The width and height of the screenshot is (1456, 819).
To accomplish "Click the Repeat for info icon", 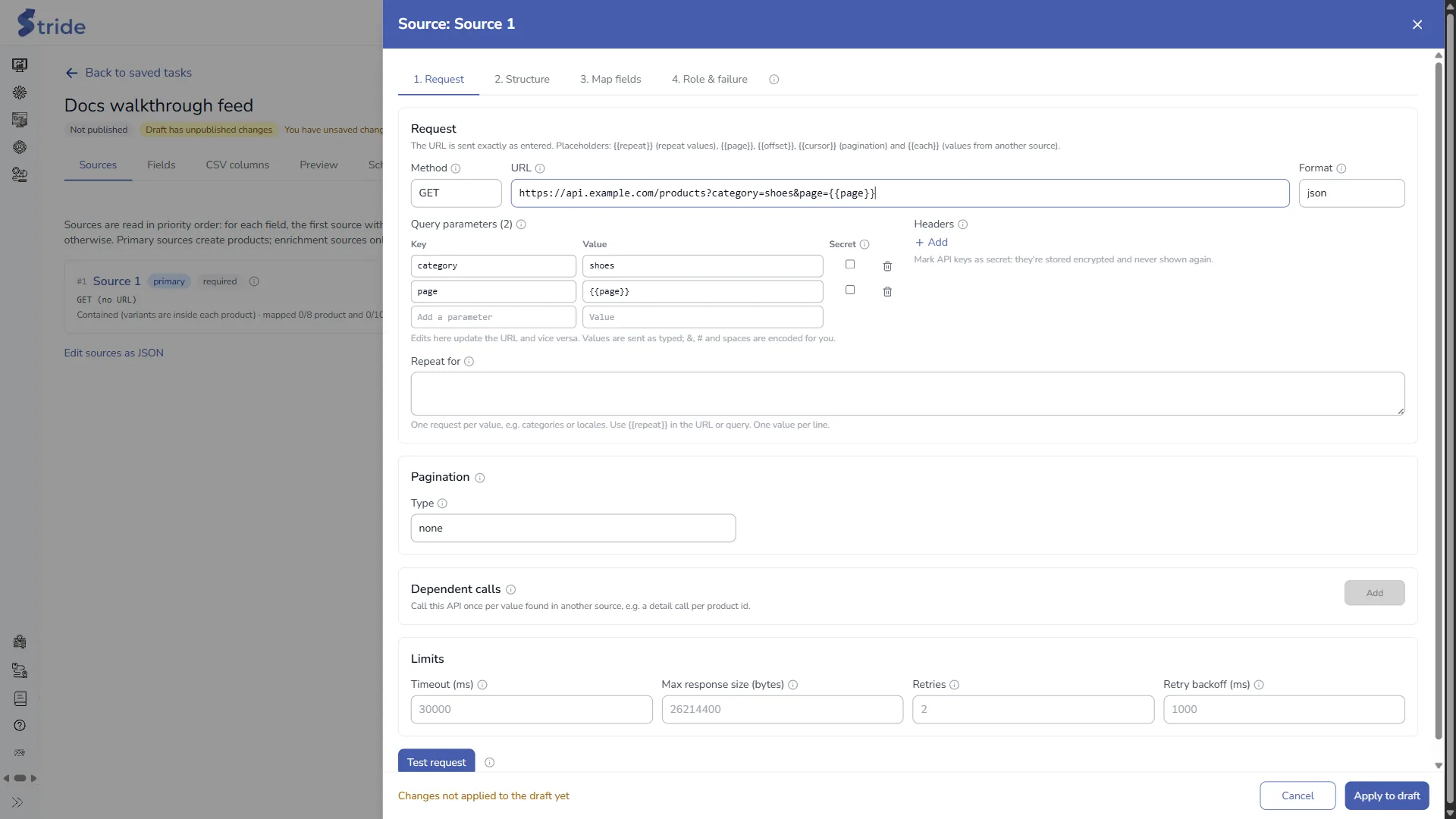I will [x=469, y=362].
